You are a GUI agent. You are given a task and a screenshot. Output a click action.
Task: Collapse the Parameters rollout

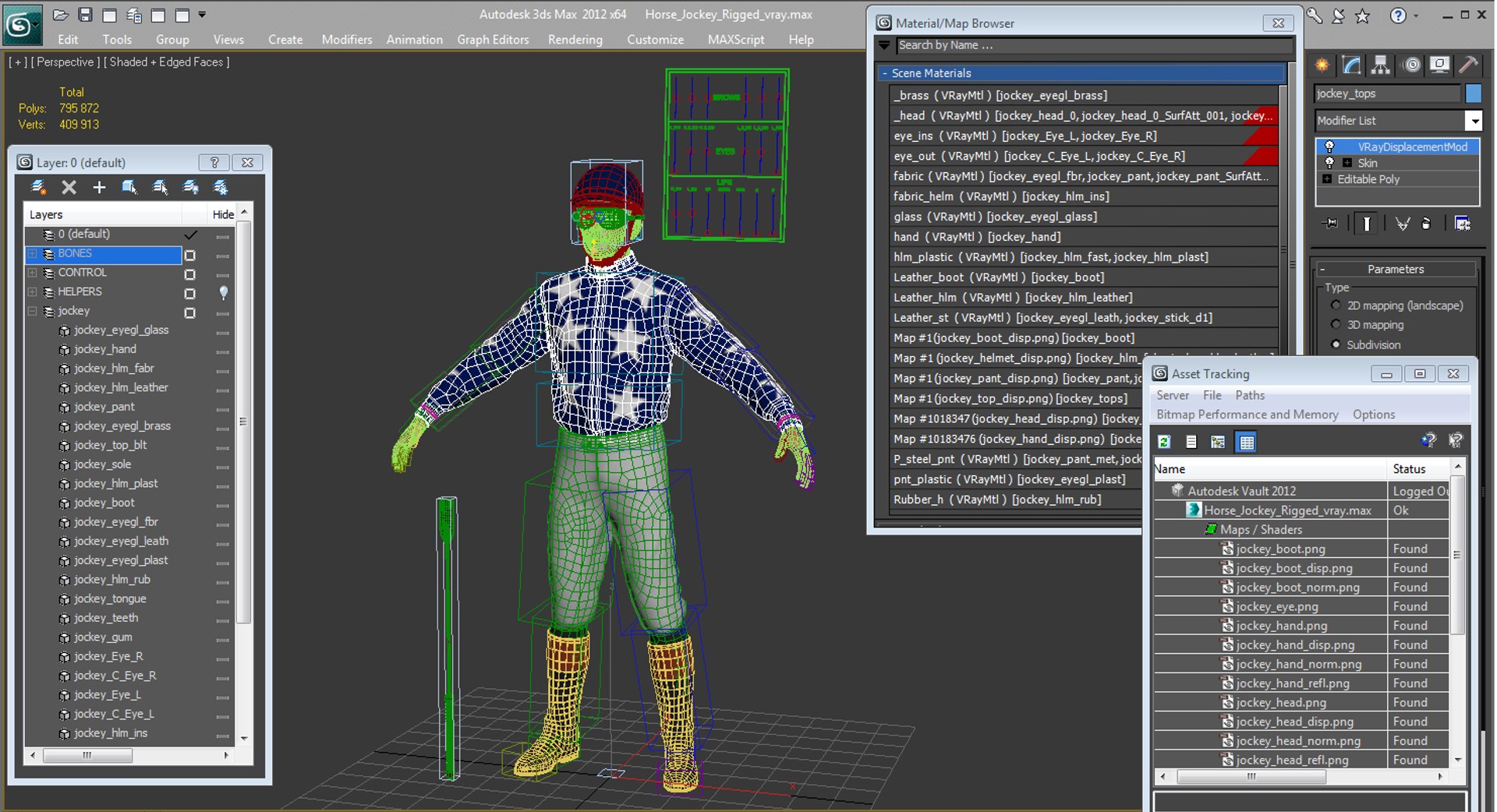tap(1322, 269)
